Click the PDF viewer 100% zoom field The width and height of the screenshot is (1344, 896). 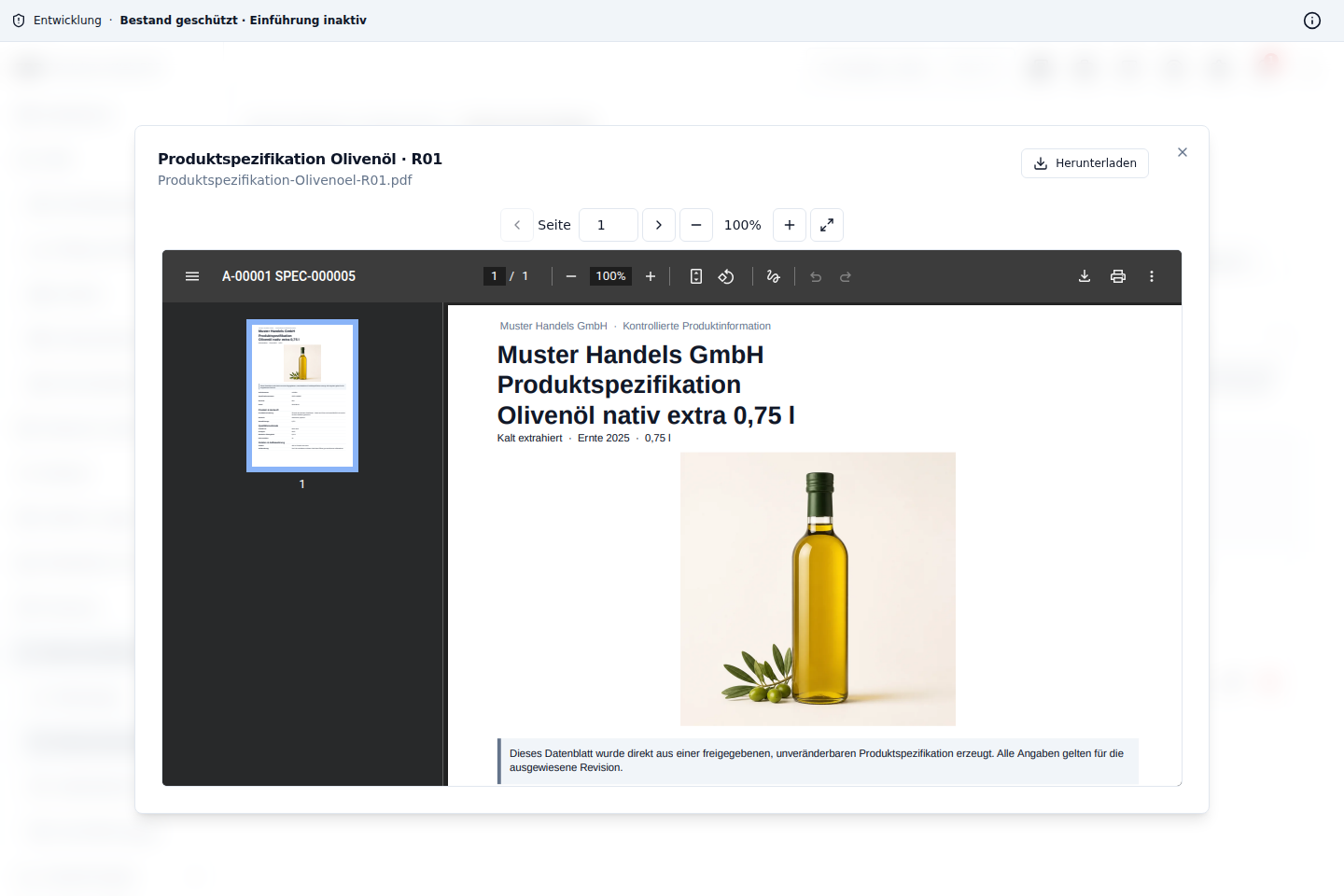[x=610, y=276]
